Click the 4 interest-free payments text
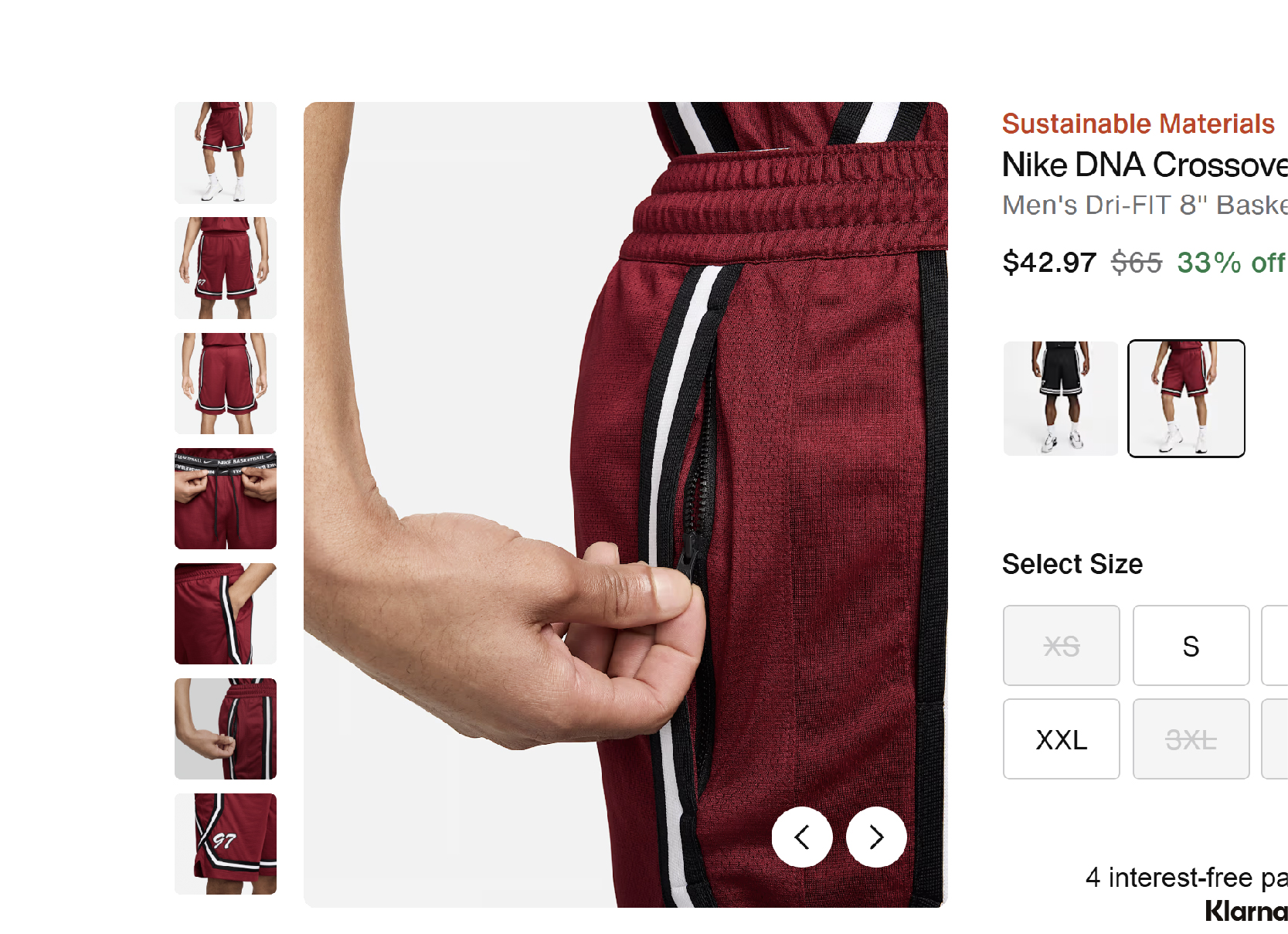This screenshot has width=1288, height=934. coord(1186,878)
